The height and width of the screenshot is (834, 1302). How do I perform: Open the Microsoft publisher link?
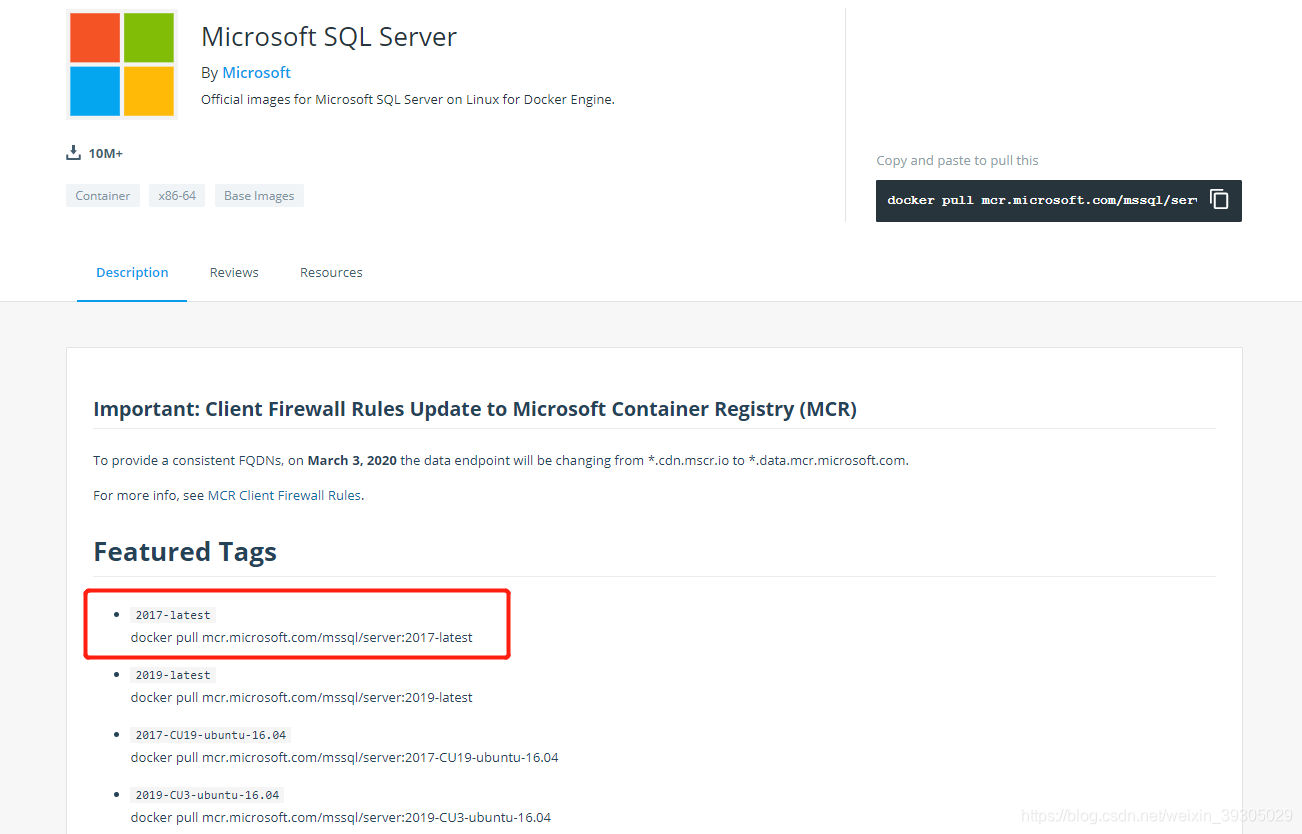(x=256, y=72)
